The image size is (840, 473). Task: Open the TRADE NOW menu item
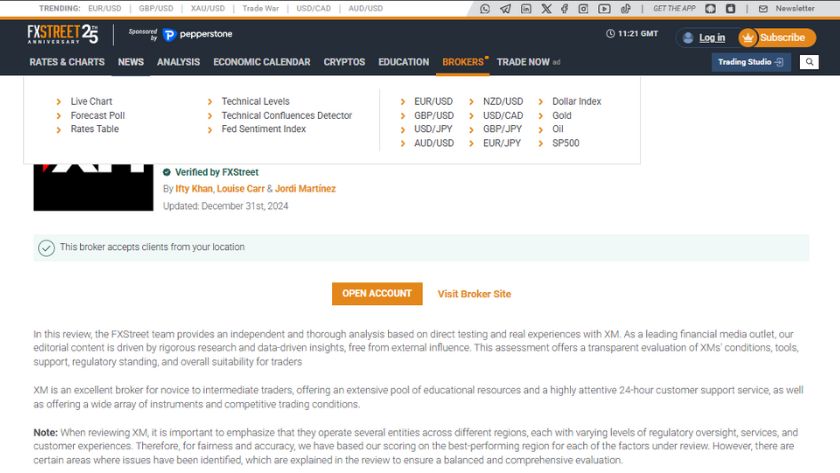[523, 62]
